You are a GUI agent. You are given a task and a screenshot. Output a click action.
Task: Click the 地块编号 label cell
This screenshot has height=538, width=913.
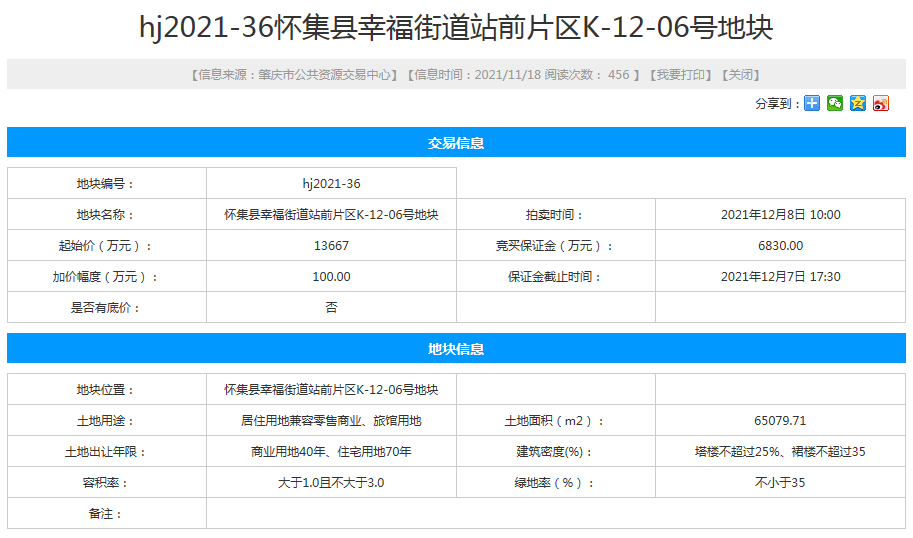107,183
